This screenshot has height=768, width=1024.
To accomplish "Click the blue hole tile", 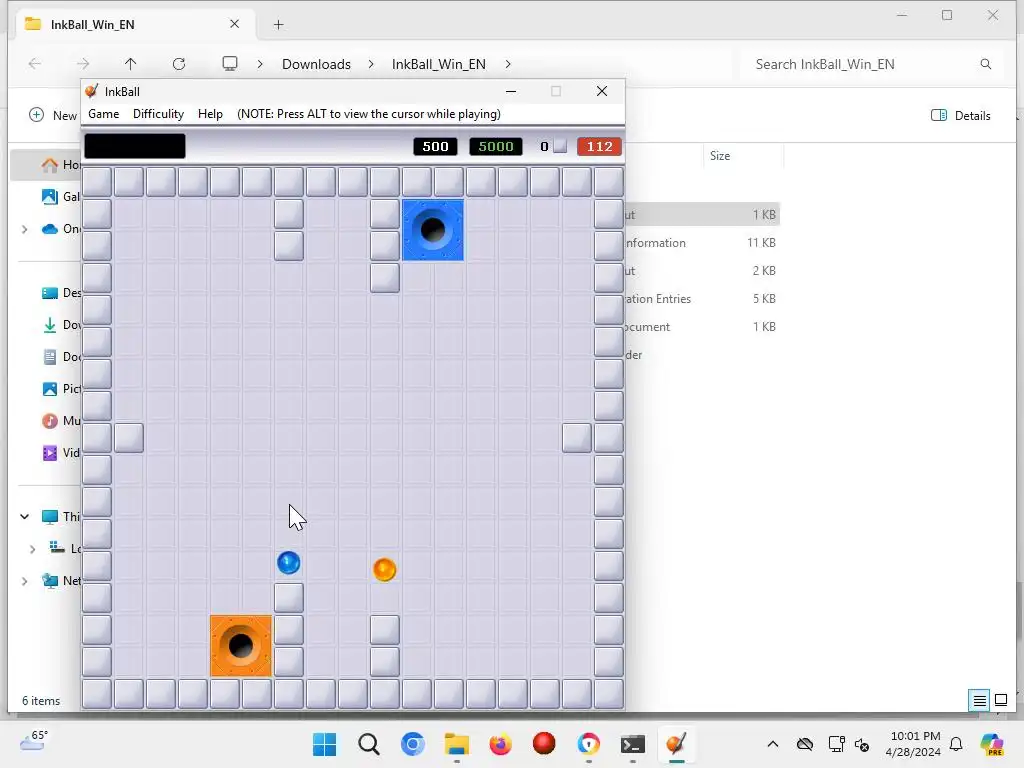I will pyautogui.click(x=433, y=230).
